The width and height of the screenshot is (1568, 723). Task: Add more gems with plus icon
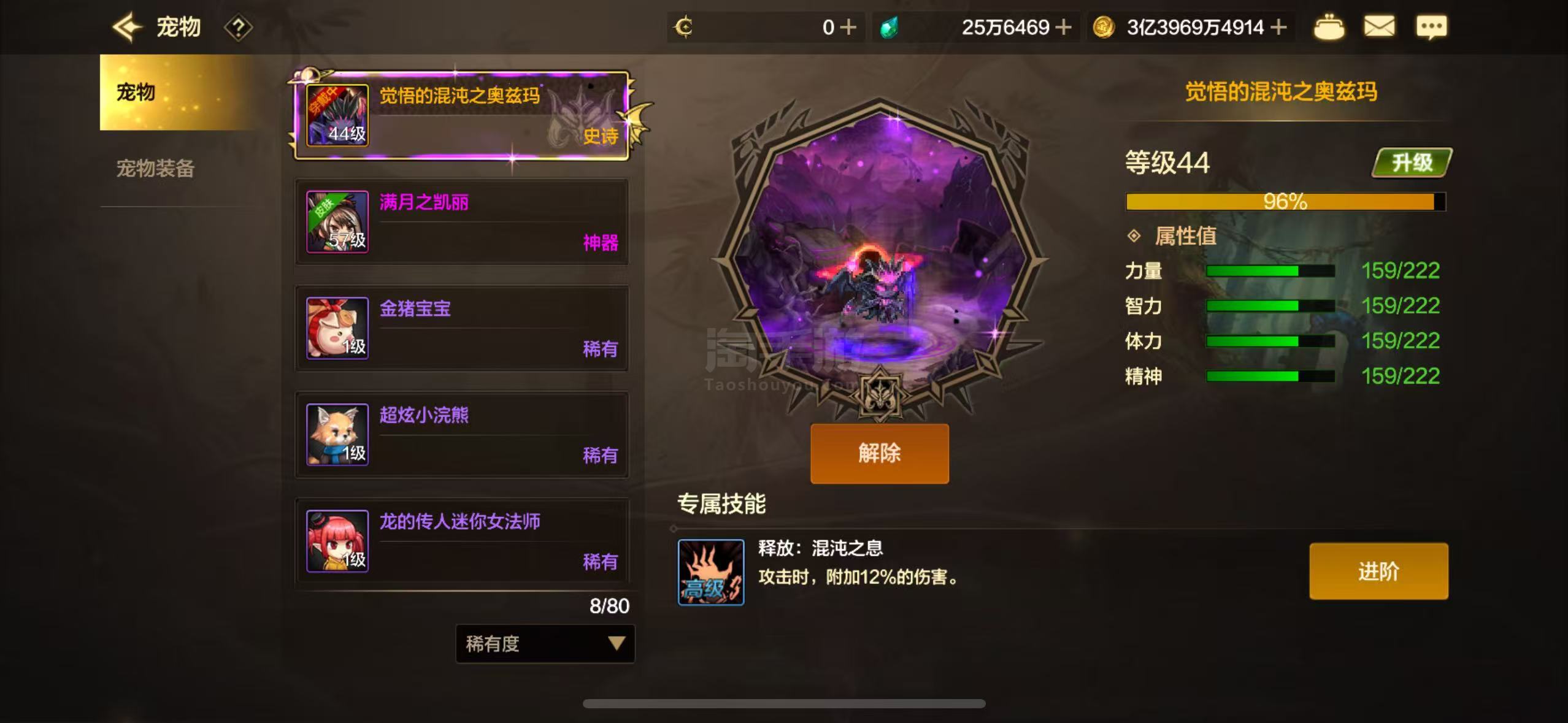(x=1063, y=28)
